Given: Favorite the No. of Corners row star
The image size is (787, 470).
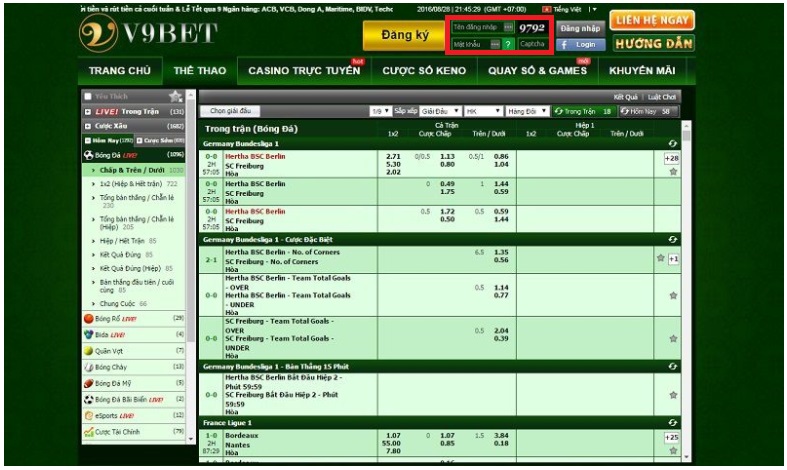Looking at the screenshot, I should click(x=661, y=258).
